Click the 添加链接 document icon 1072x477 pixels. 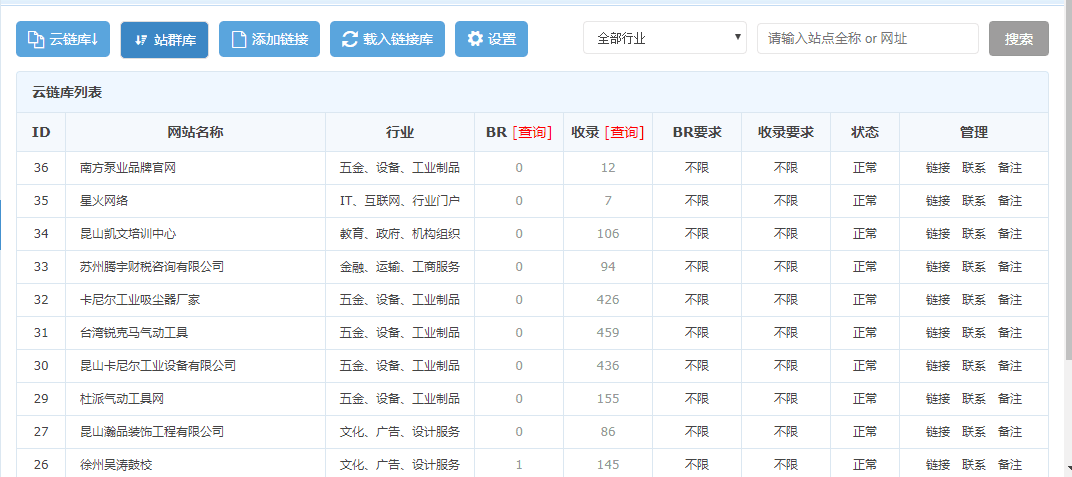click(x=238, y=40)
